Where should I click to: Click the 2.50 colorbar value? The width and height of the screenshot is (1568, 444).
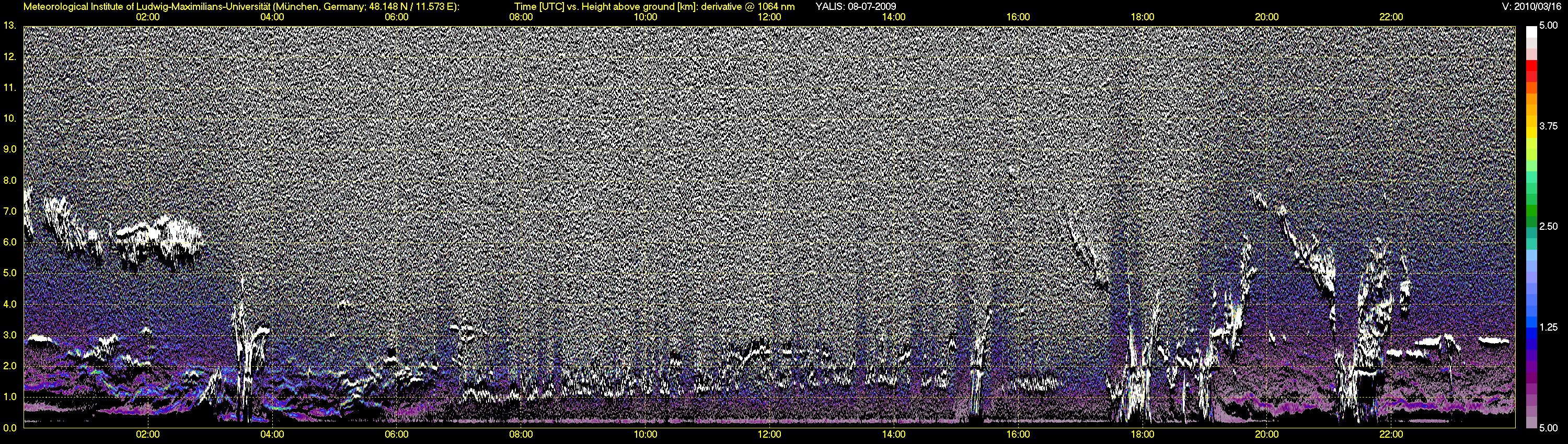coord(1549,226)
